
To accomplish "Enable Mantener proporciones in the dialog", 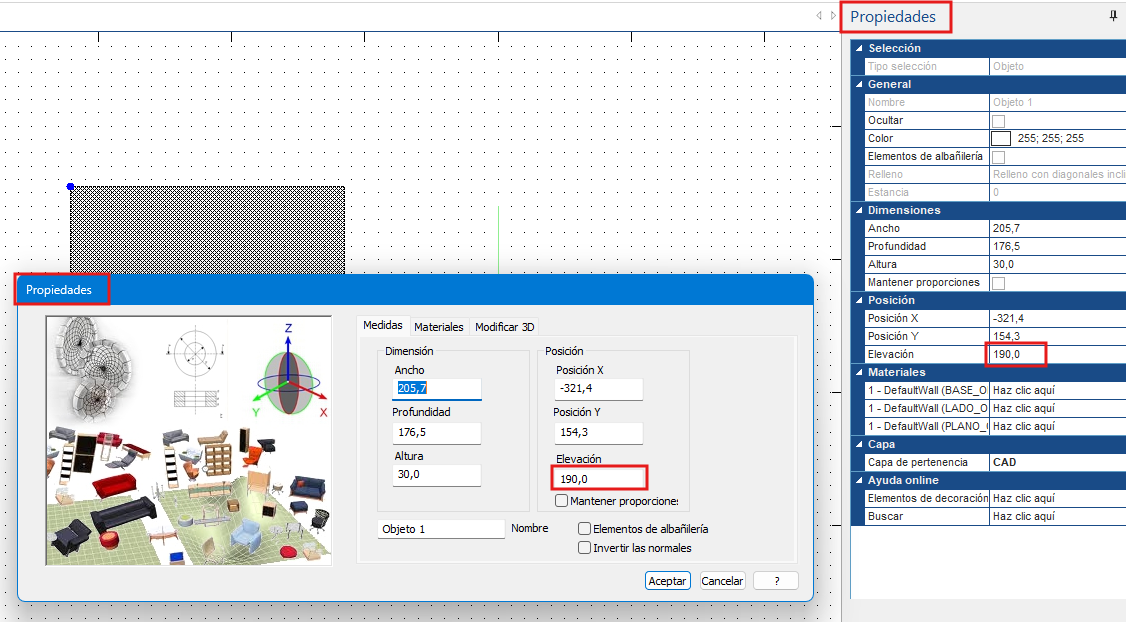I will pyautogui.click(x=562, y=501).
